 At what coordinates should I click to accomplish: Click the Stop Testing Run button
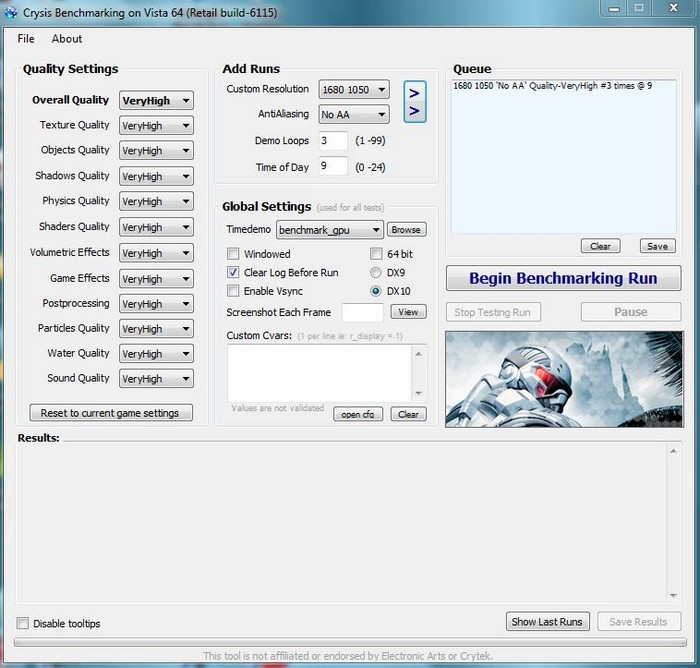click(493, 312)
